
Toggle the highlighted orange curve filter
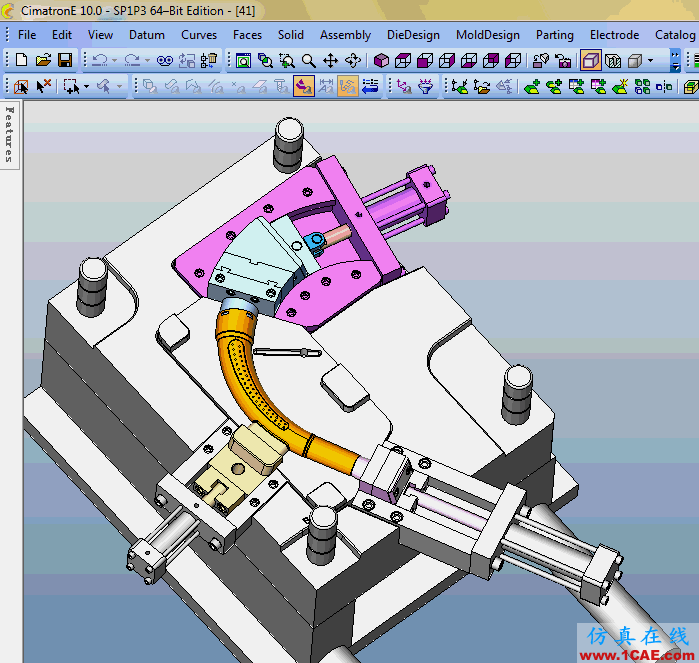348,86
